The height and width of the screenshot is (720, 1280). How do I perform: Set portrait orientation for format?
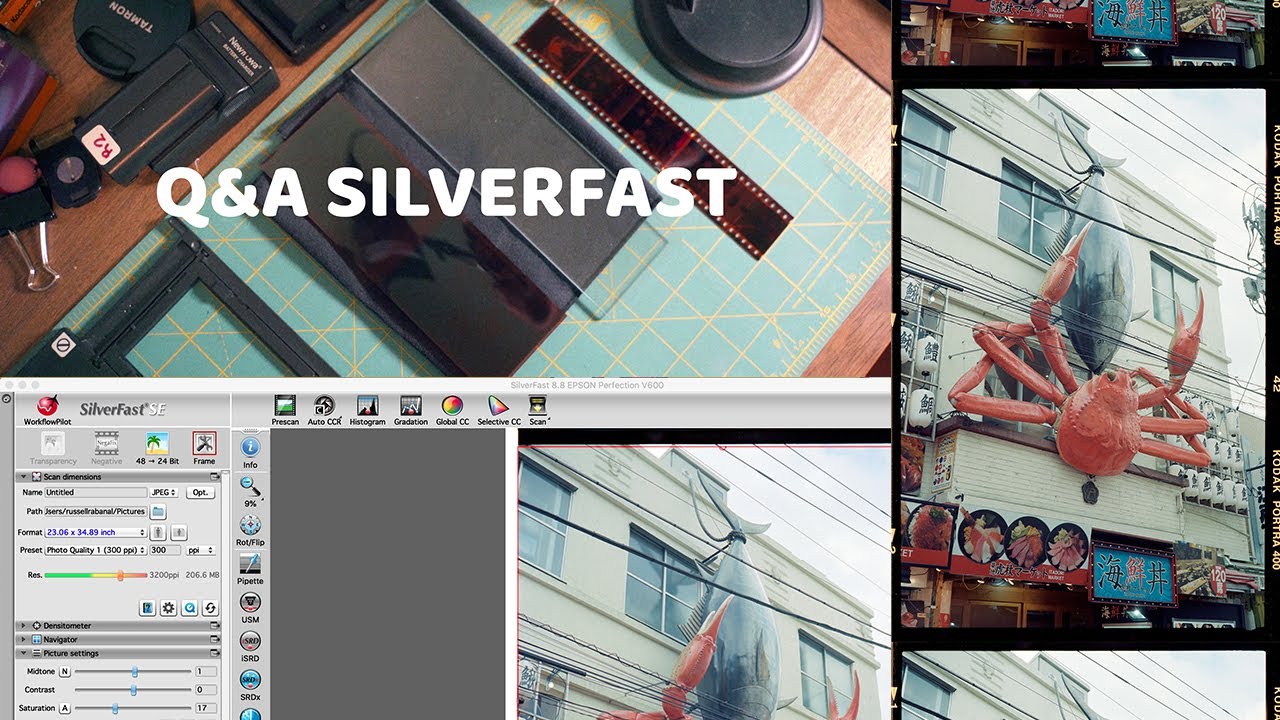(x=158, y=532)
